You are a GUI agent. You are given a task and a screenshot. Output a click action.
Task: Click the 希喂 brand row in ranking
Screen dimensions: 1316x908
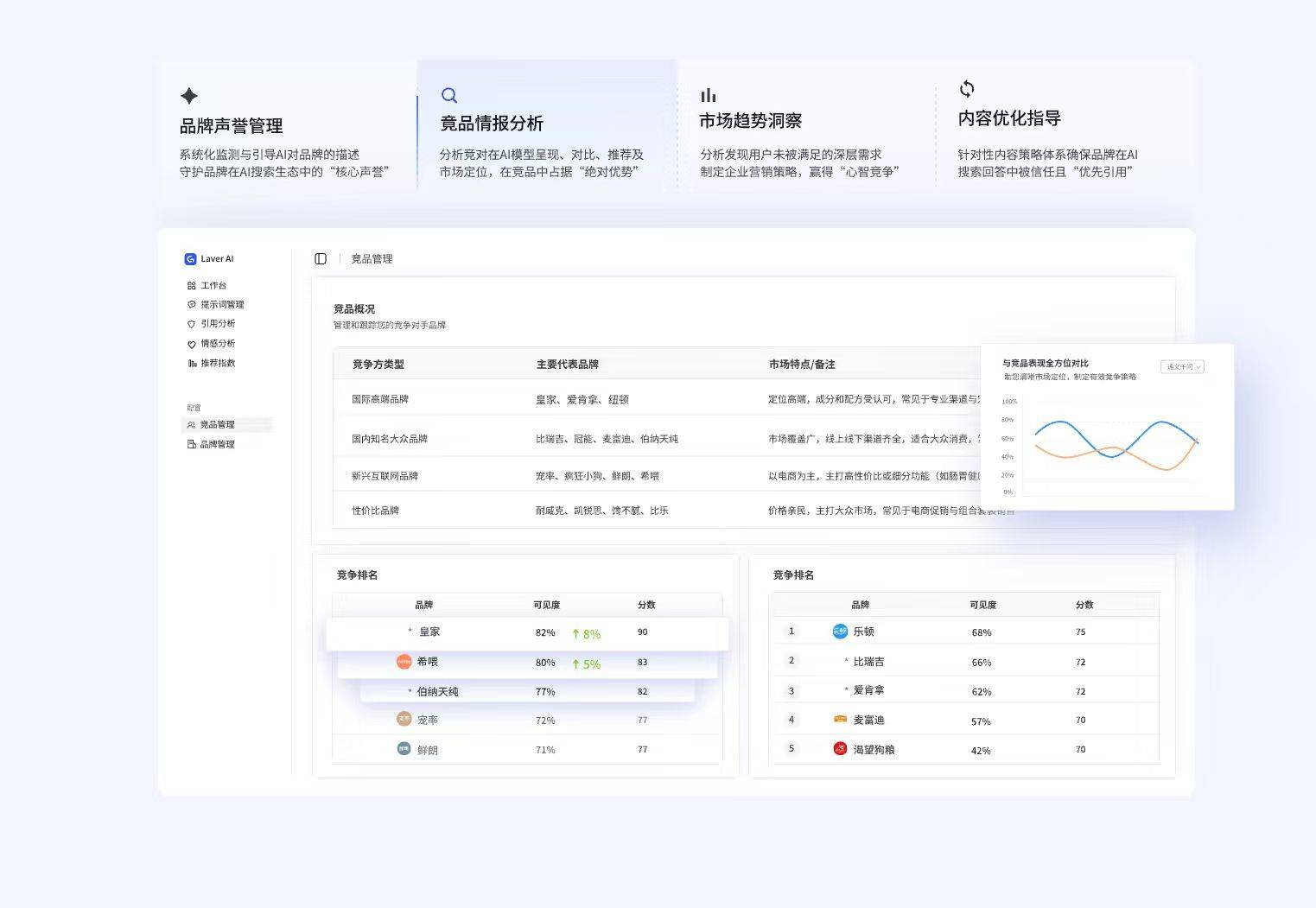coord(527,663)
